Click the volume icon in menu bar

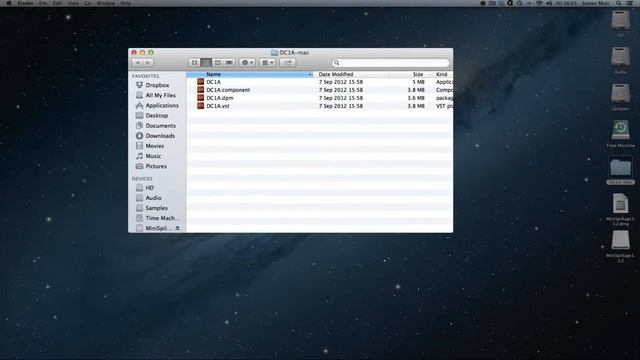pyautogui.click(x=549, y=3)
